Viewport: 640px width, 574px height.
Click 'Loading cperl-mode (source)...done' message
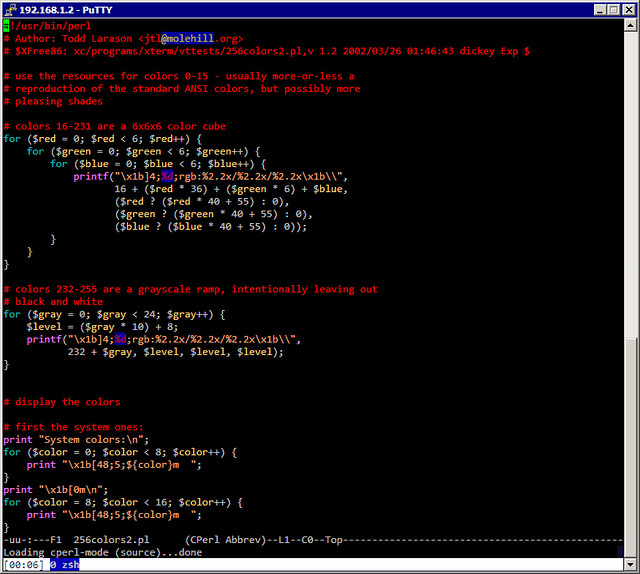click(103, 552)
